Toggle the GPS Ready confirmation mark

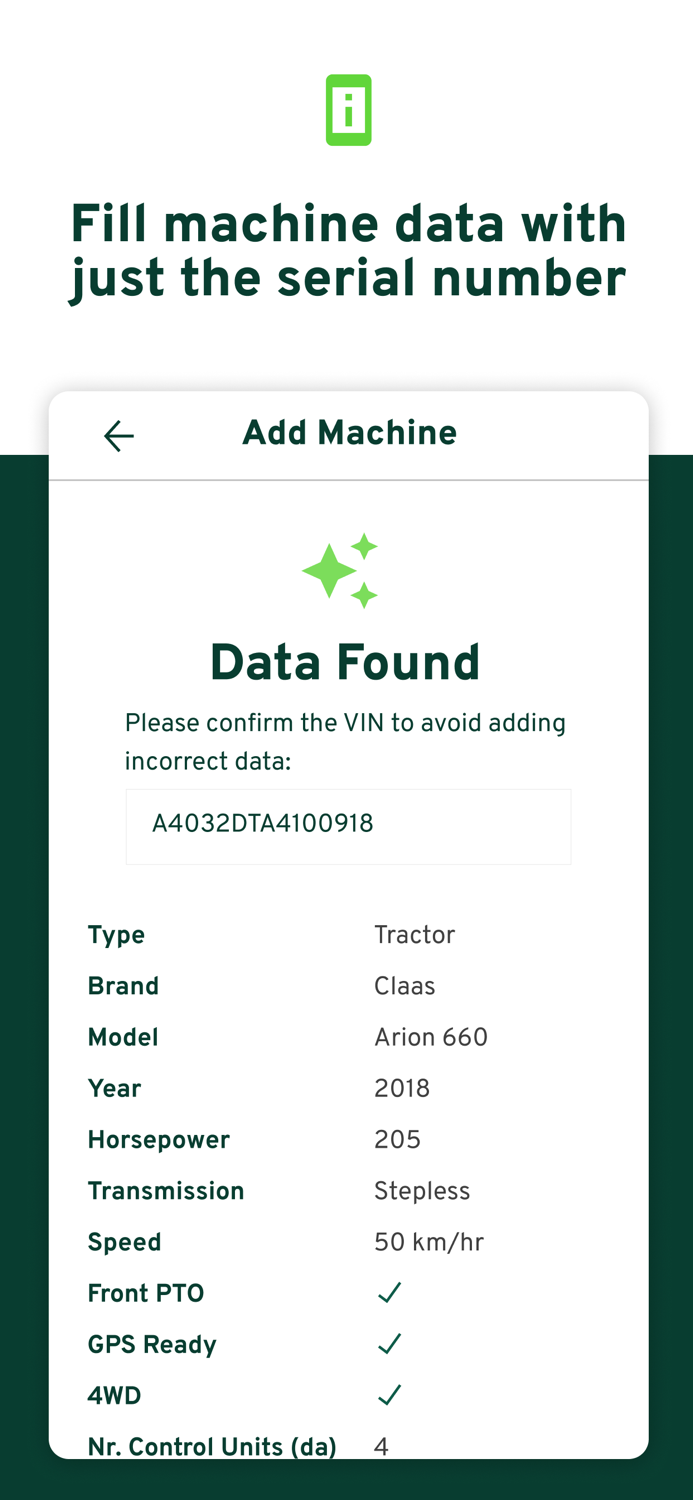pyautogui.click(x=389, y=1343)
